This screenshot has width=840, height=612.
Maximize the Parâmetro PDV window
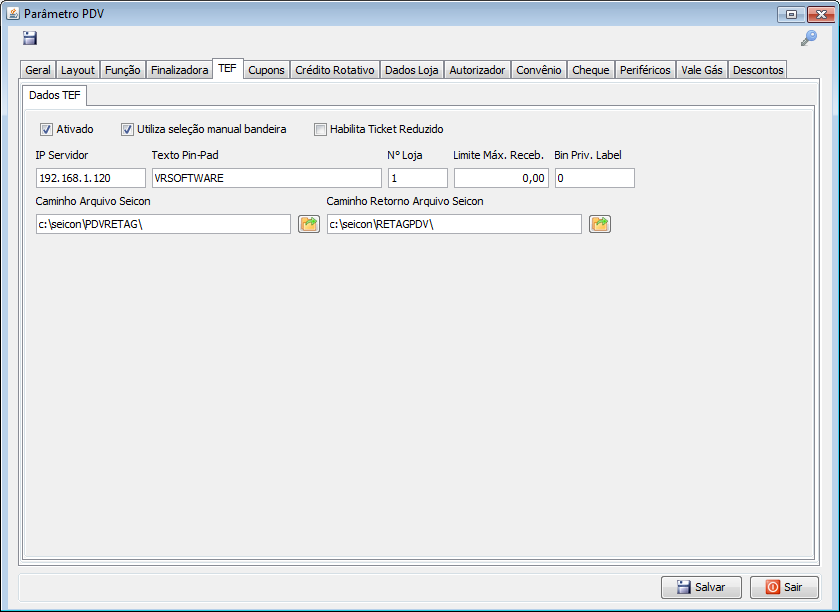(791, 14)
